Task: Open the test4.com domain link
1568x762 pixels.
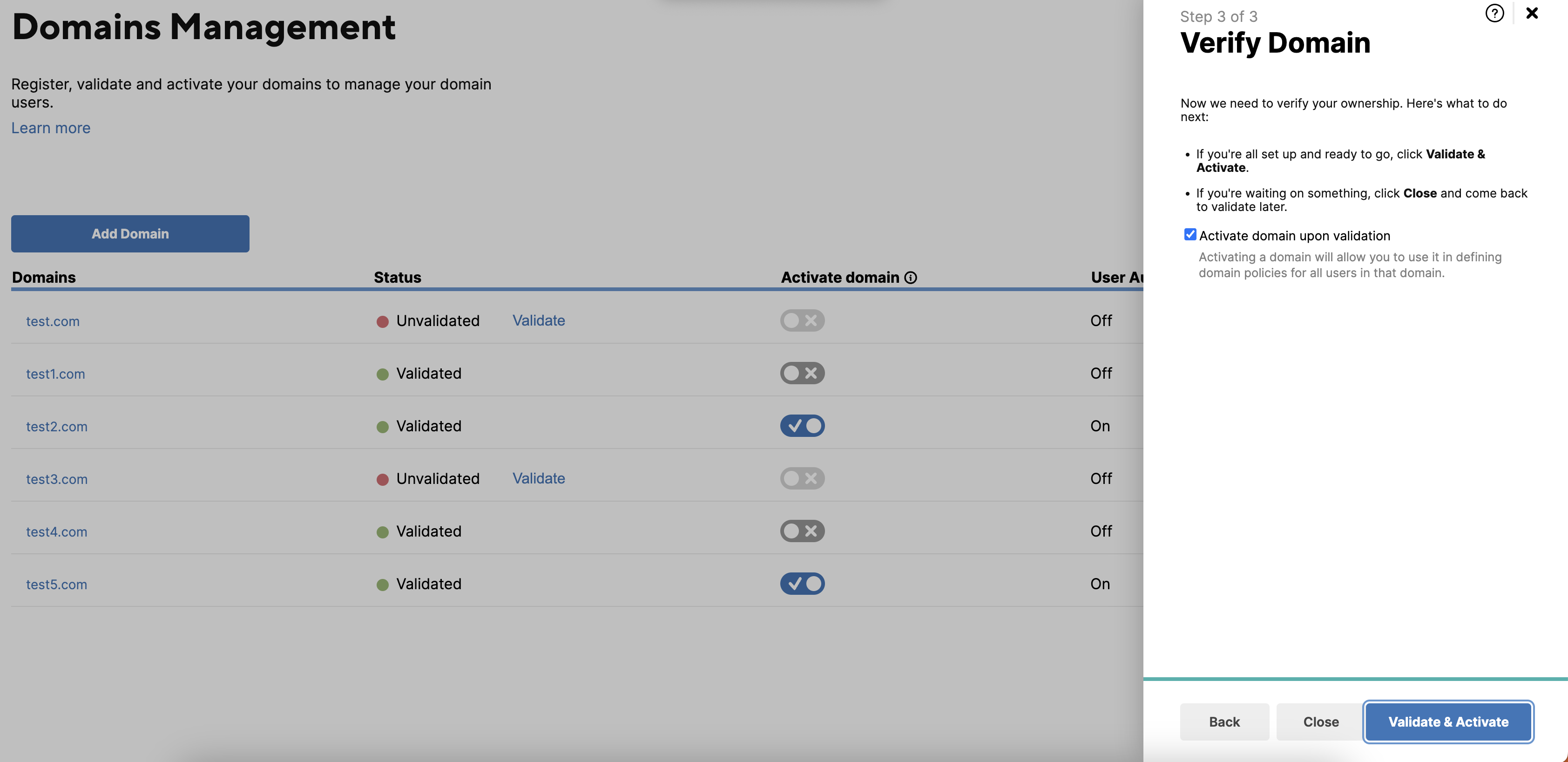Action: point(56,530)
